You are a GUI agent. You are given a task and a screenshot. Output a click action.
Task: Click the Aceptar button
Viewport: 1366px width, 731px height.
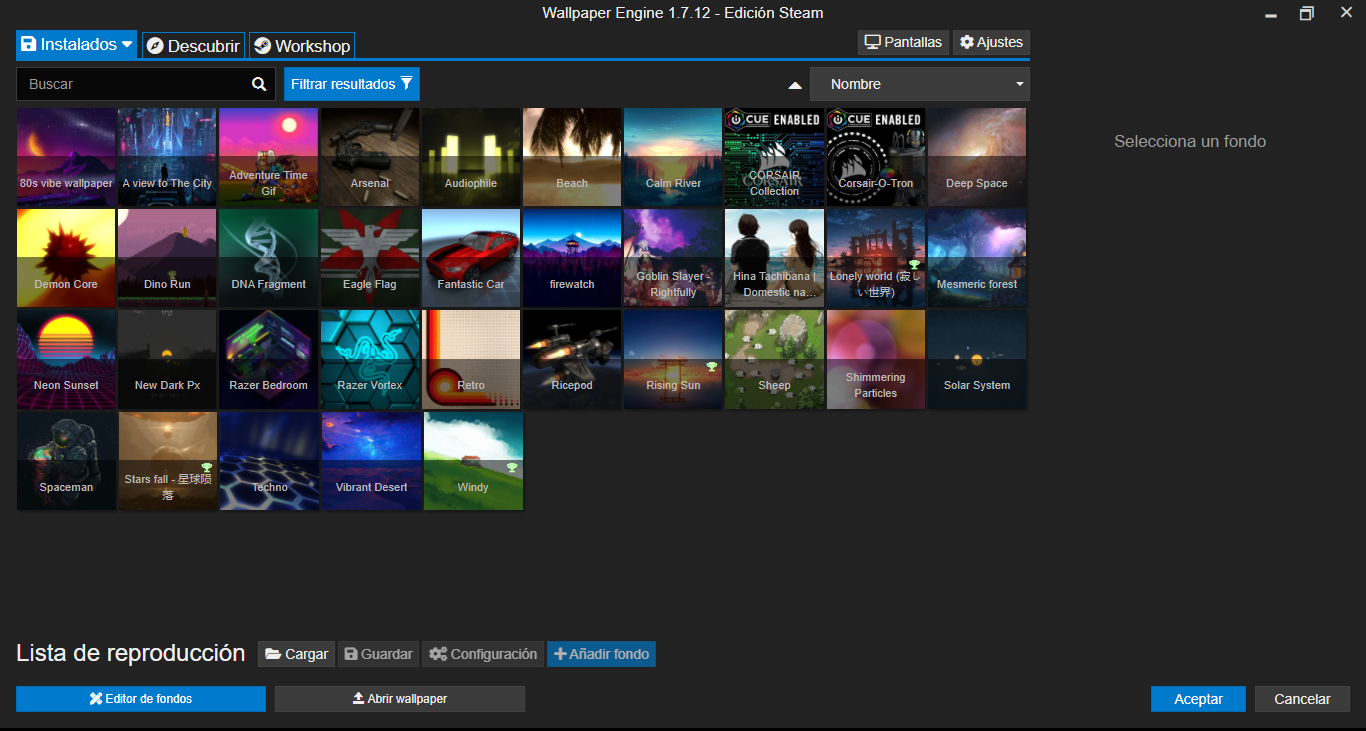point(1197,698)
